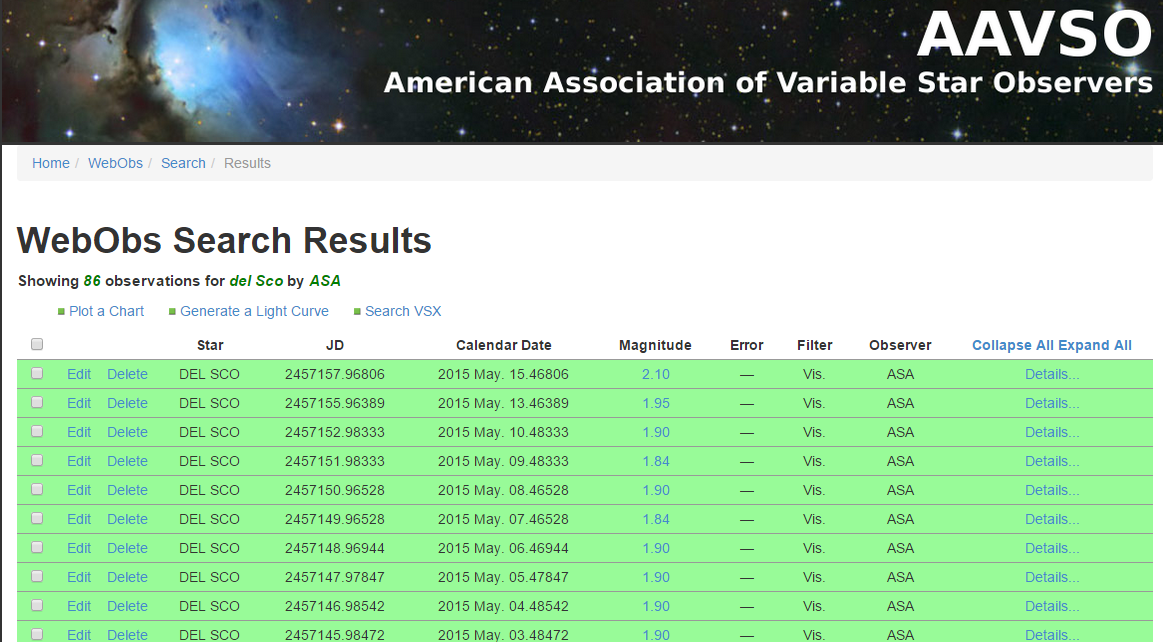Check the row dated 2015 May. 09.48333
The height and width of the screenshot is (642, 1163).
coord(37,460)
